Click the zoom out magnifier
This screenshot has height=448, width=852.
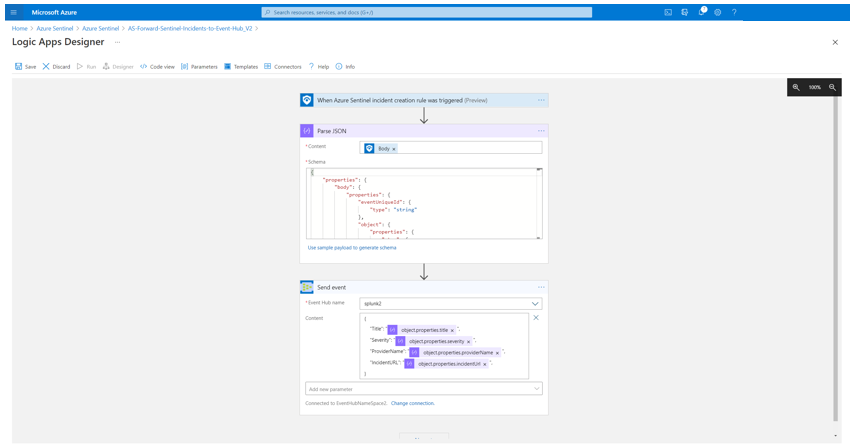click(832, 88)
